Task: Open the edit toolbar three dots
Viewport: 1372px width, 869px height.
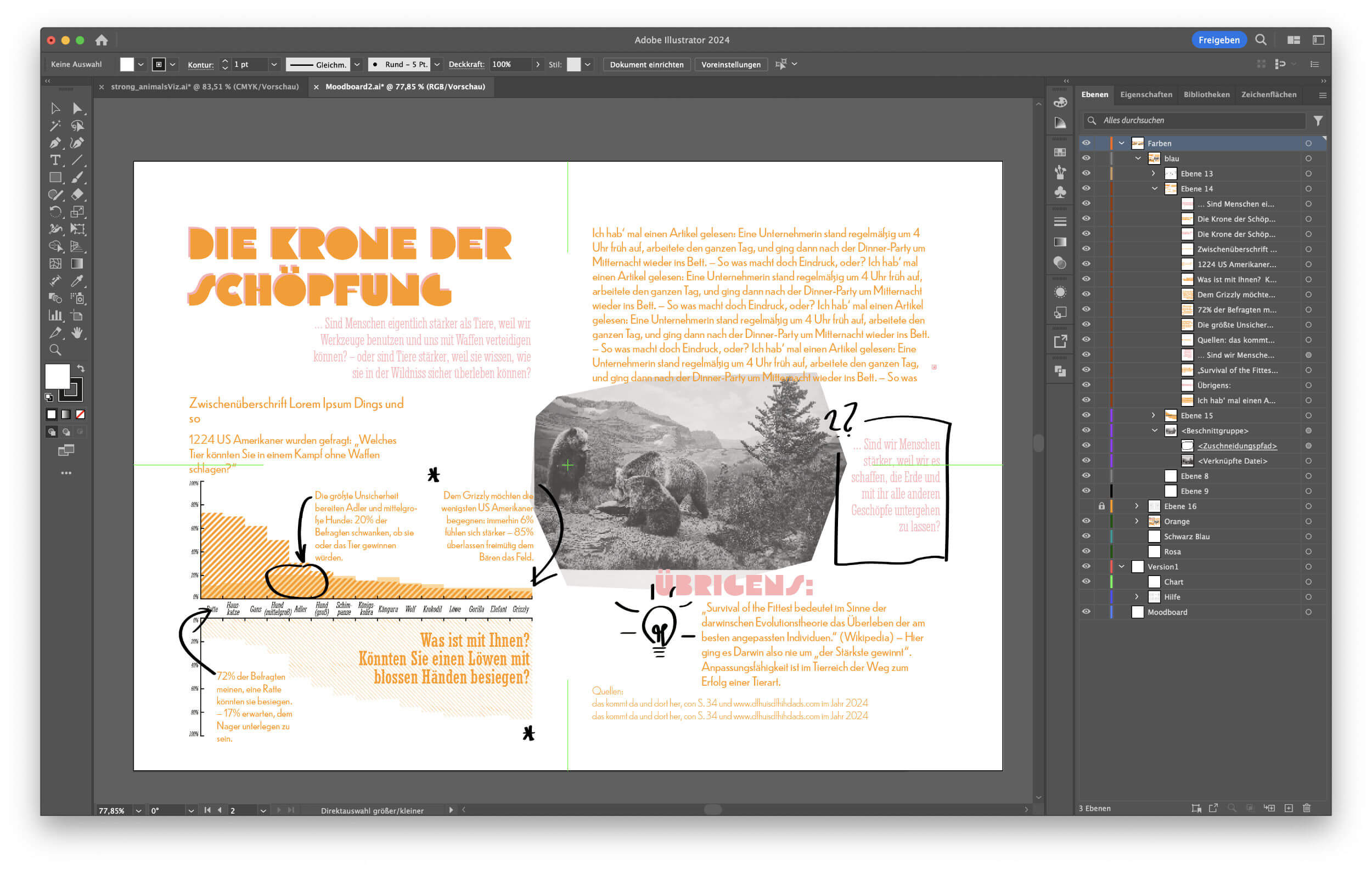Action: tap(66, 473)
